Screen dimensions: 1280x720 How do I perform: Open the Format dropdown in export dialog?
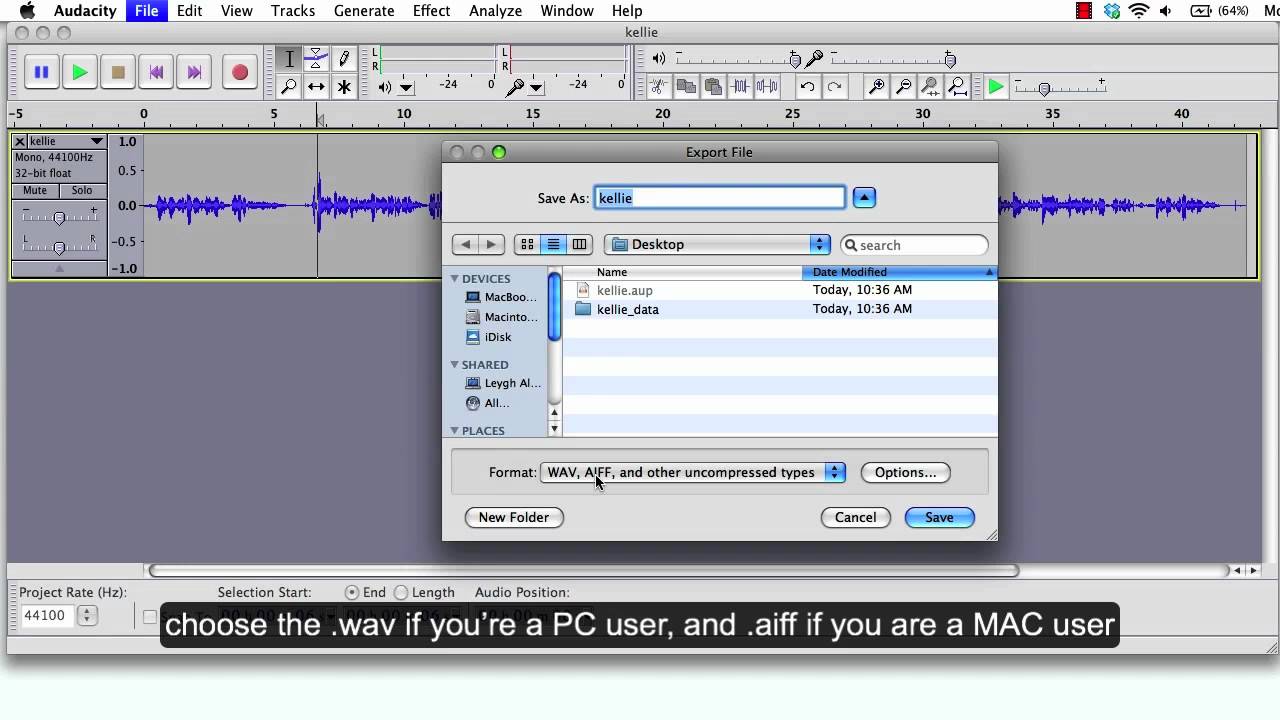pos(692,472)
